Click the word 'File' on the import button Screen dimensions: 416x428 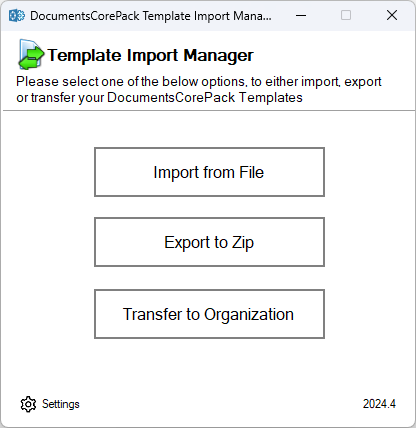[x=251, y=172]
